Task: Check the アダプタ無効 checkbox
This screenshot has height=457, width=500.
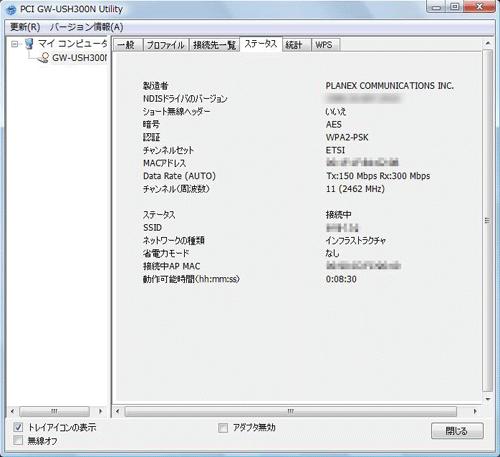Action: 223,427
